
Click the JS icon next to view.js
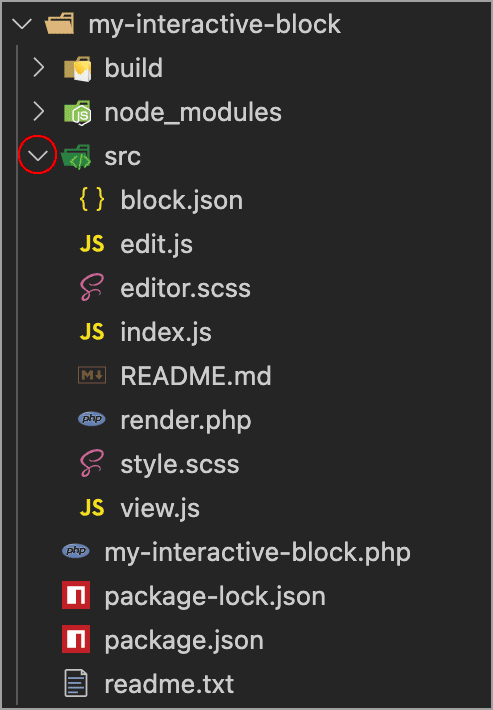tap(92, 508)
